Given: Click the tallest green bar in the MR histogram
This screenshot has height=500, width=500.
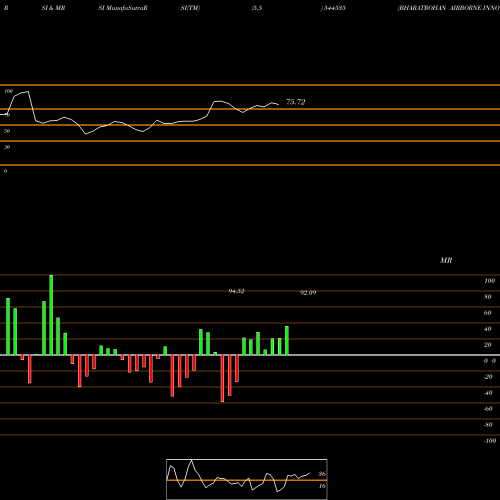Looking at the screenshot, I should 51,315.
